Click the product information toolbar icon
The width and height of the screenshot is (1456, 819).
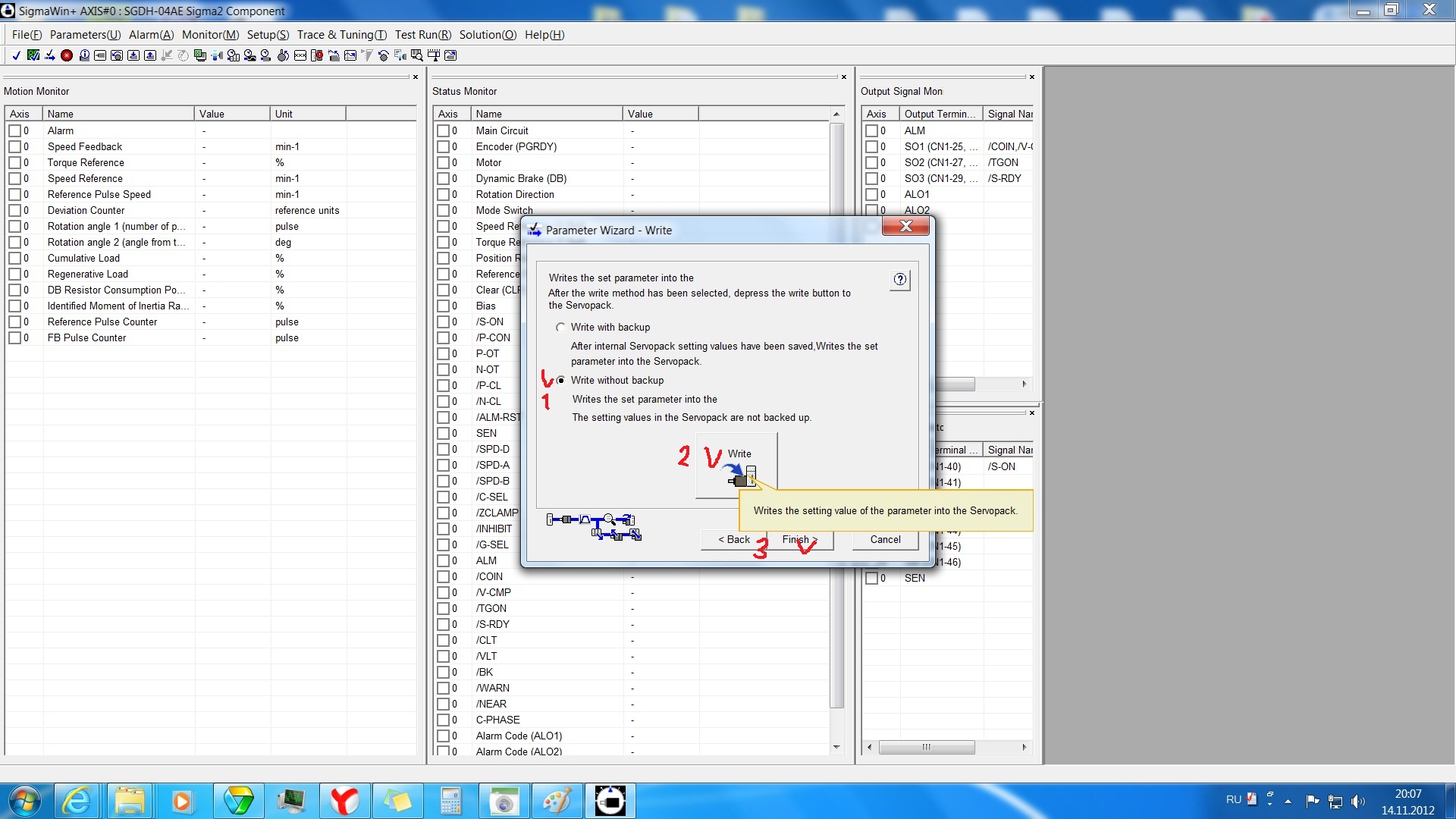(x=84, y=55)
